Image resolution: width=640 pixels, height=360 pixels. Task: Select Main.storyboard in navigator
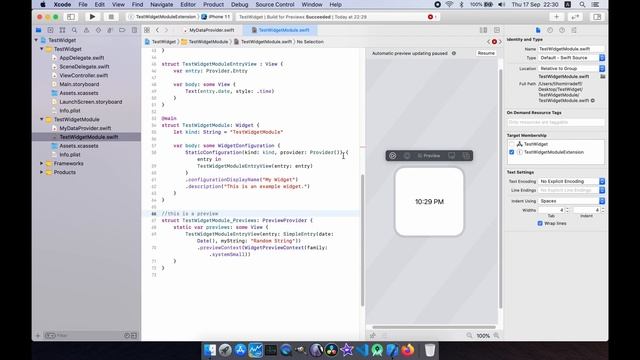point(79,84)
